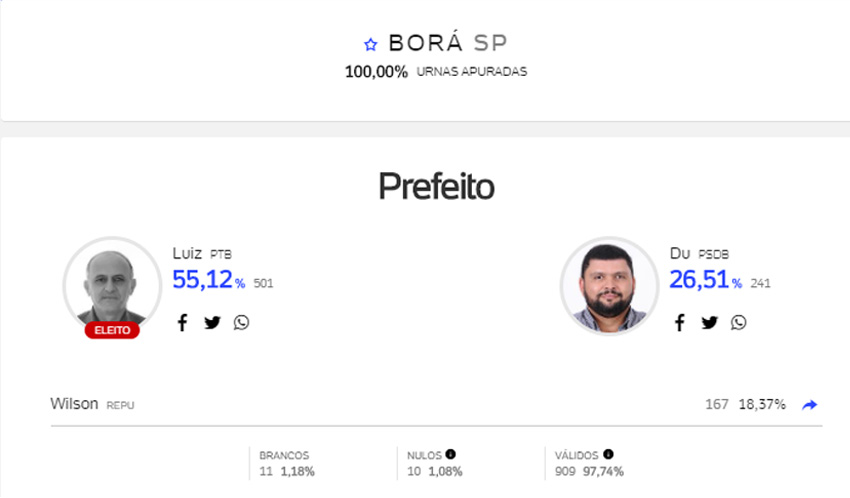Screen dimensions: 850x498
Task: Open the info icon next to NULOS
Action: point(450,454)
